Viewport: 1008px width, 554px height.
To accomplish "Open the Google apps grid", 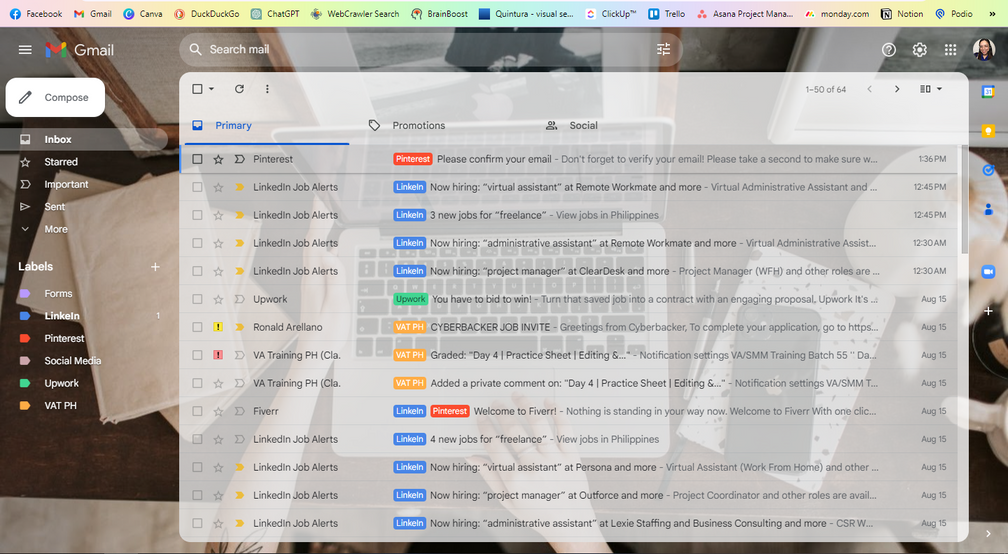I will coord(950,49).
